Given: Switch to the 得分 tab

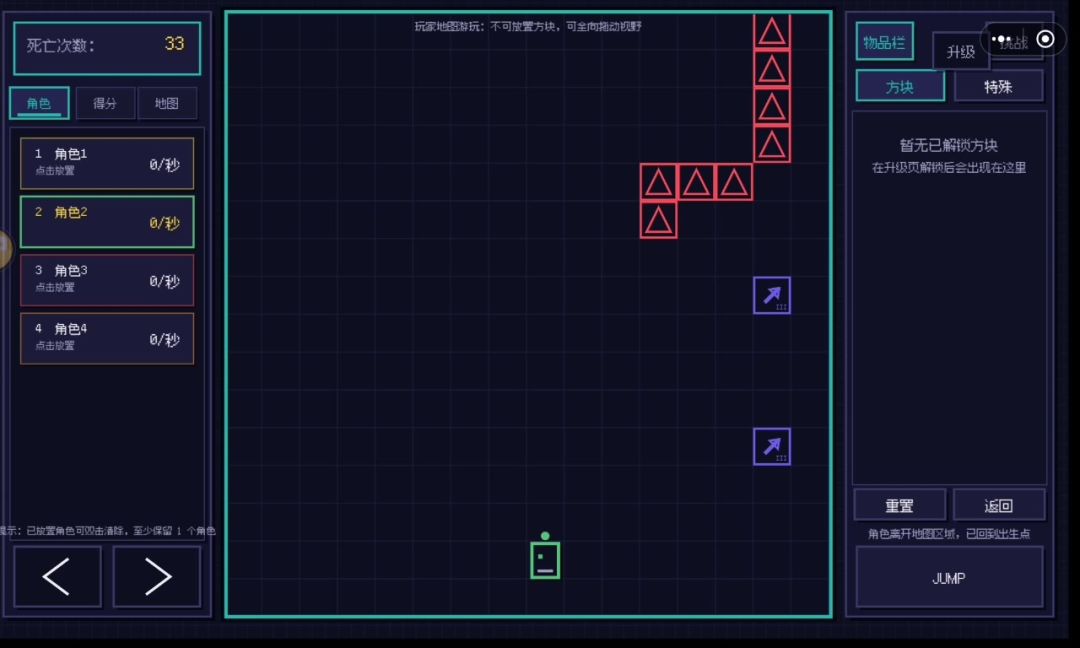Looking at the screenshot, I should click(105, 103).
